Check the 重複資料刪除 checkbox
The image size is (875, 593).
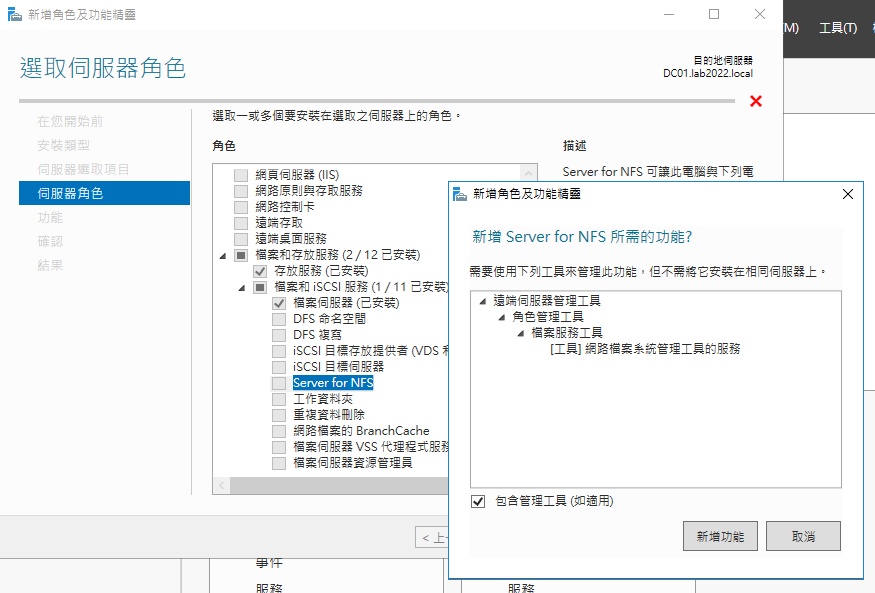[x=279, y=415]
